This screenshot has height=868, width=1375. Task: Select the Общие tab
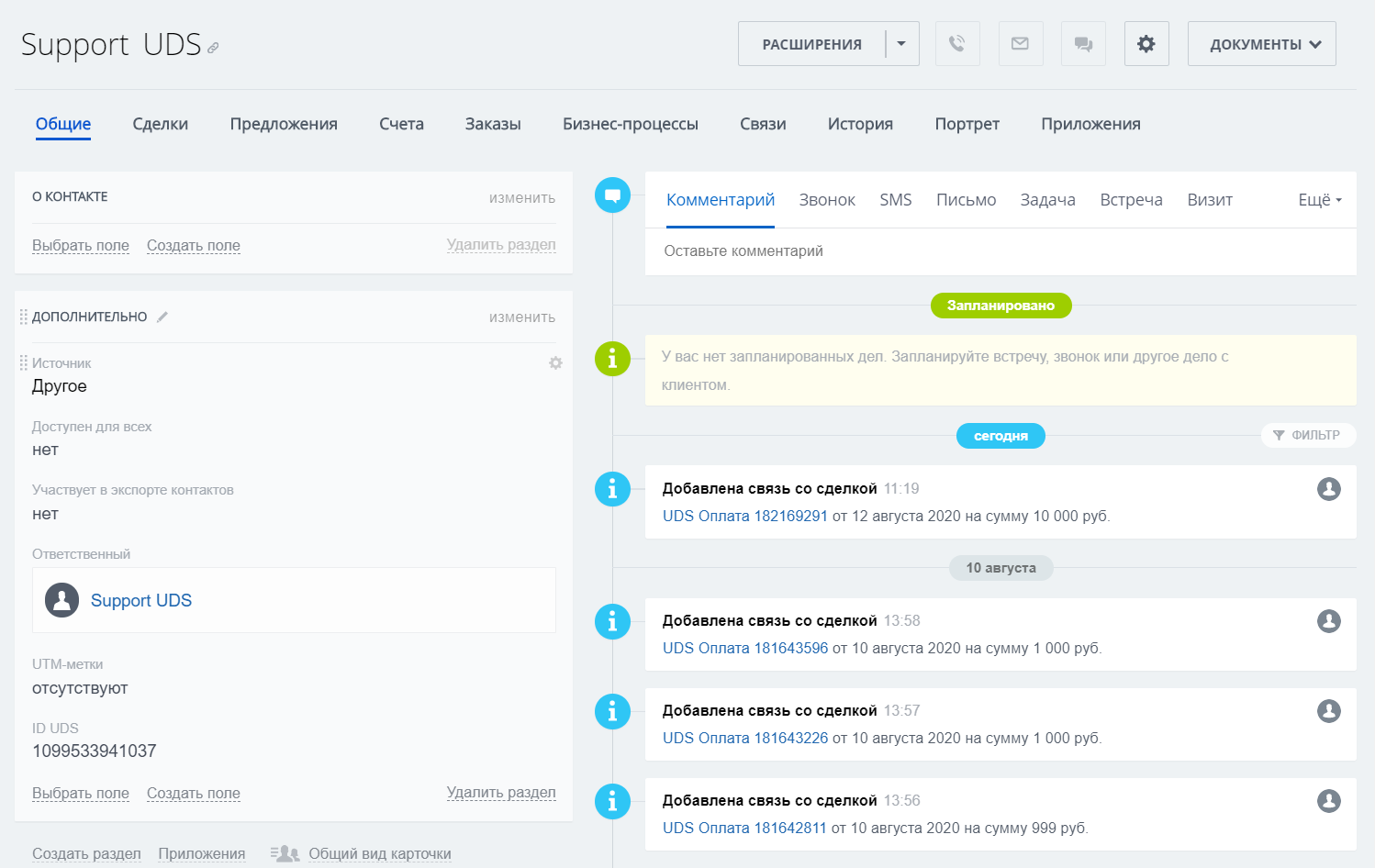(63, 124)
